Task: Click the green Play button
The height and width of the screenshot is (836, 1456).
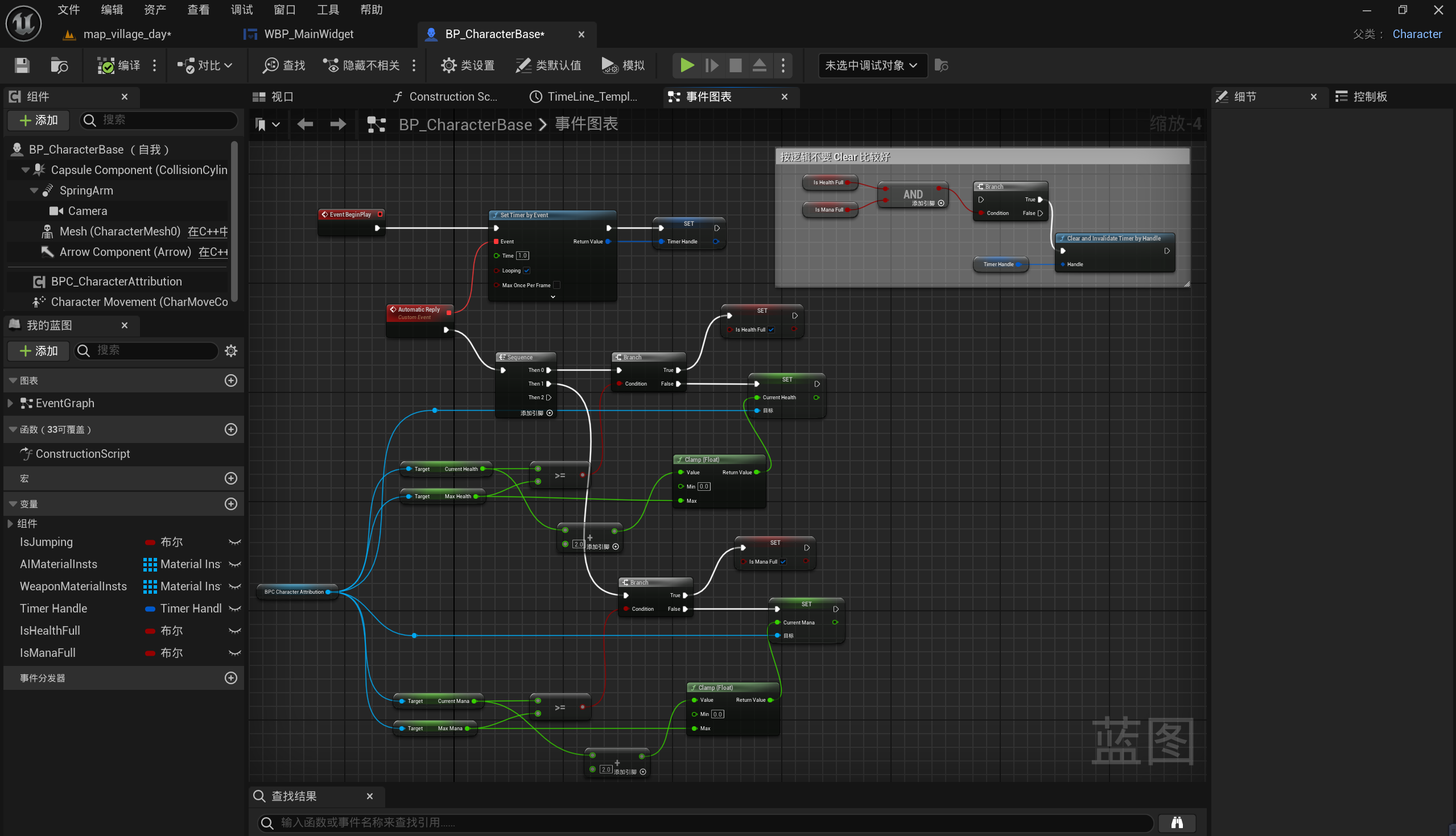Action: tap(686, 65)
